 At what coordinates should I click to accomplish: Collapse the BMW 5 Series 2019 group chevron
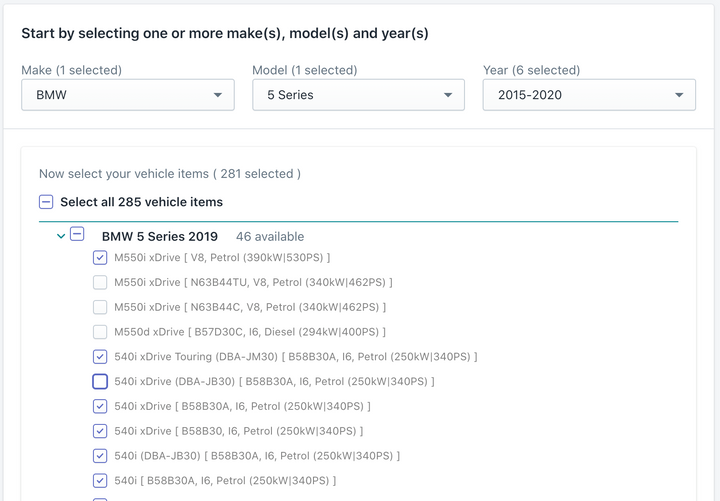(x=61, y=236)
